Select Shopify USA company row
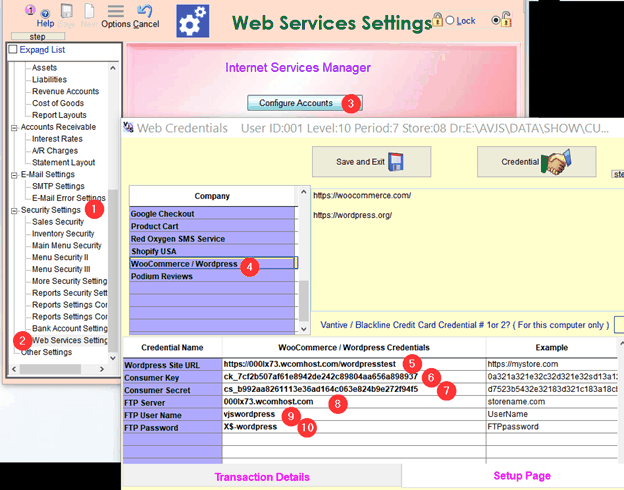The image size is (624, 490). point(213,251)
